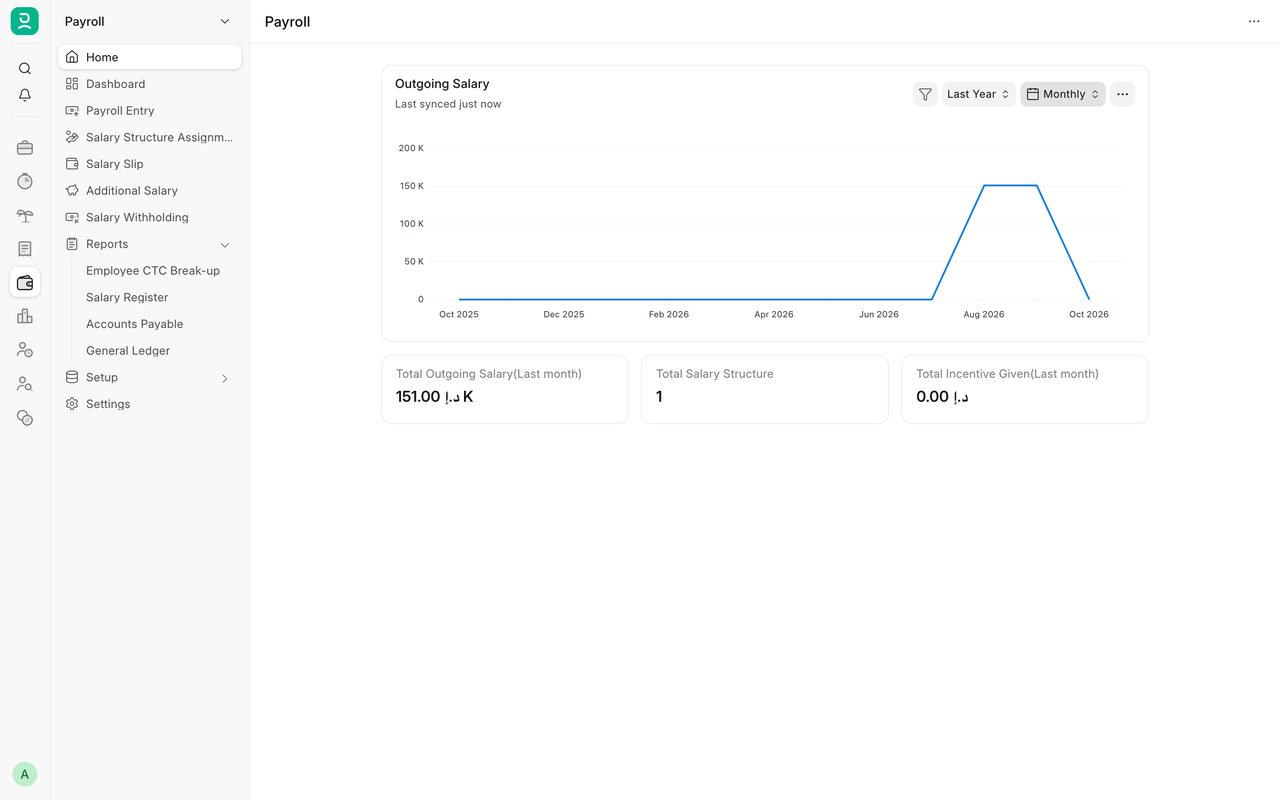Open the palm tree leaves workspace icon

point(25,215)
